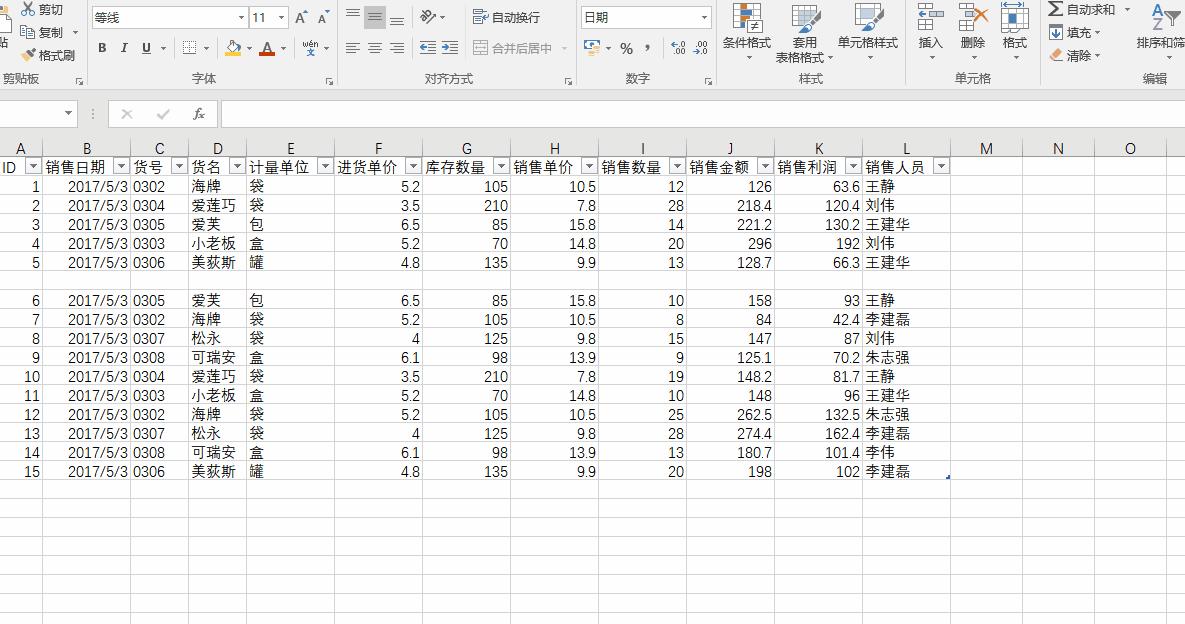The width and height of the screenshot is (1185, 624).
Task: Click the delete cells (删除) button
Action: (972, 32)
